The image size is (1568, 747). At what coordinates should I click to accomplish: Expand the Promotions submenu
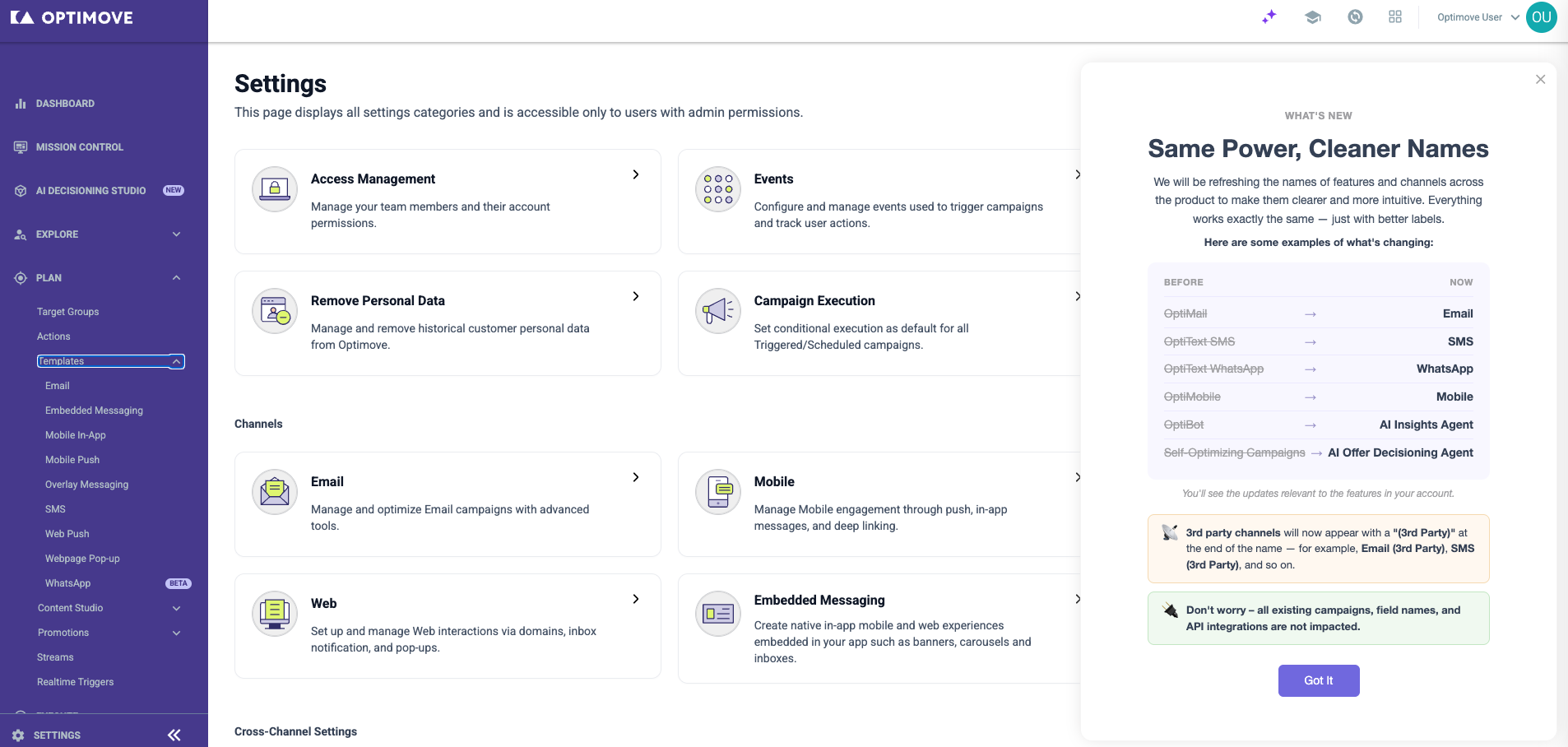coord(176,633)
